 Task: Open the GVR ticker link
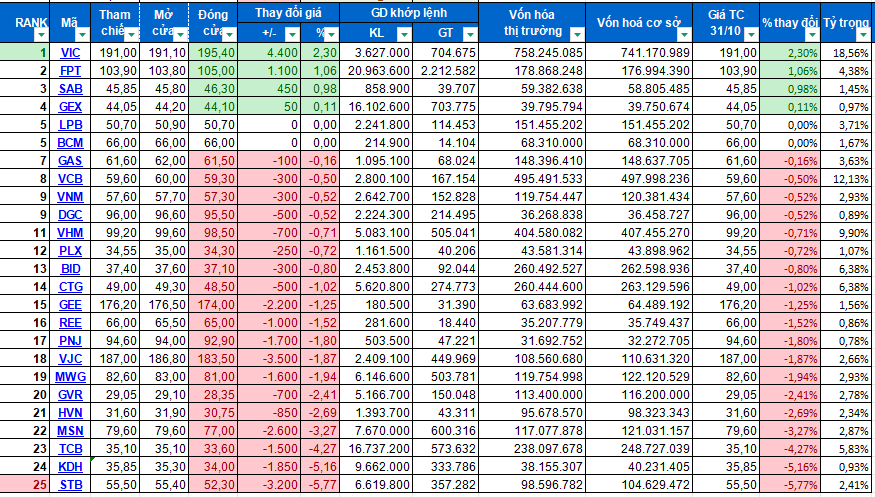tap(70, 395)
